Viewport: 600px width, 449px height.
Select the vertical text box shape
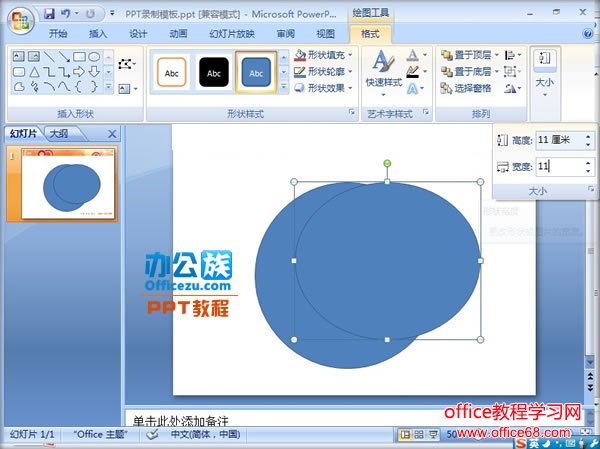tap(34, 57)
